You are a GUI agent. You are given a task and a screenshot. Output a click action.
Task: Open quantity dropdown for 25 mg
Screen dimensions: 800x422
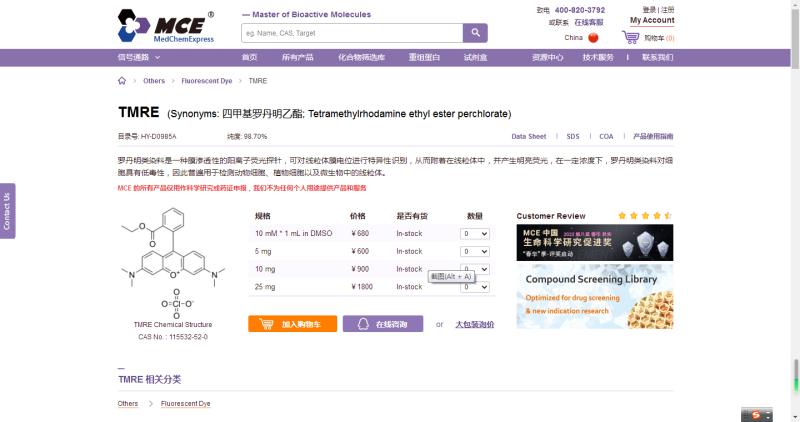474,287
